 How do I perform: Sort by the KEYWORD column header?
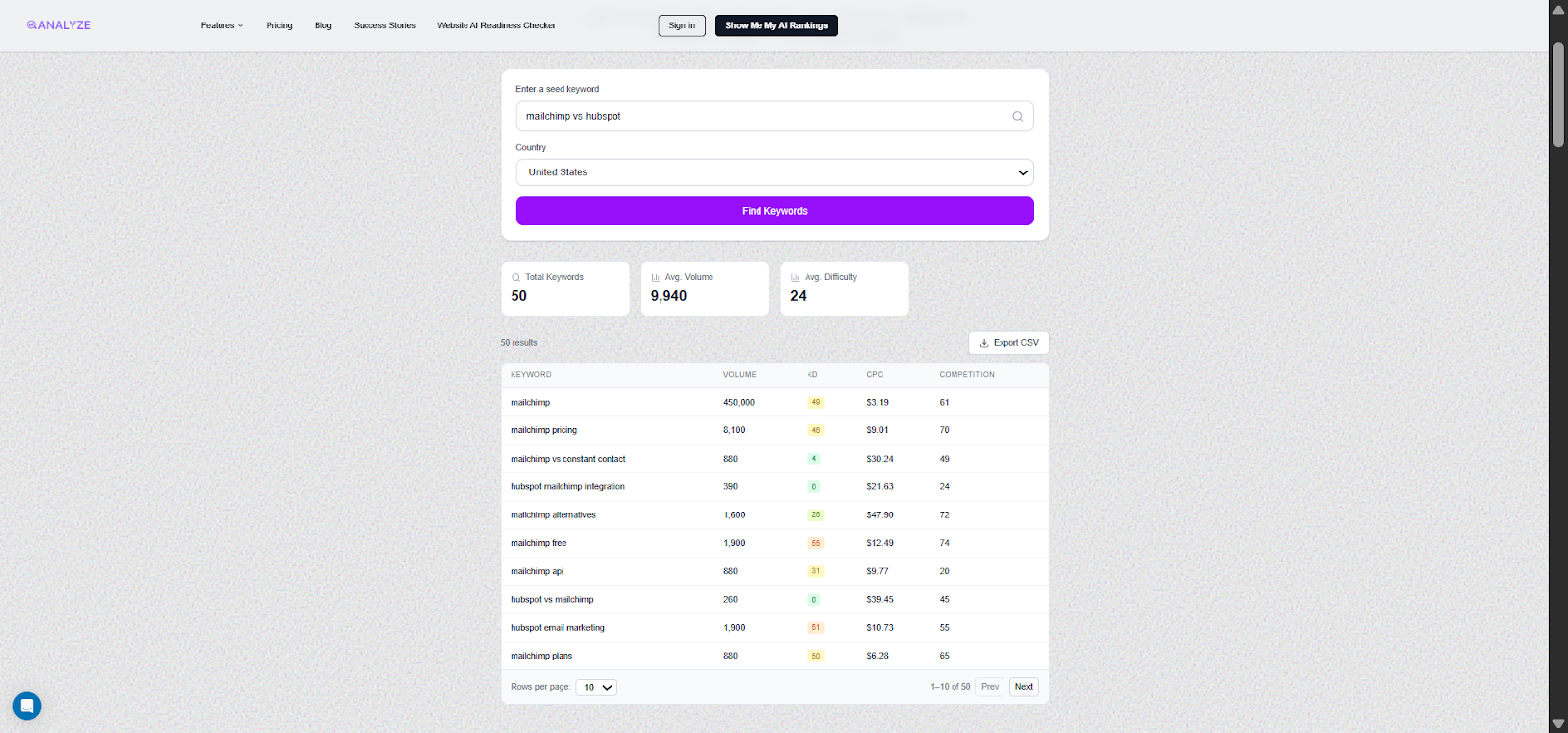tap(531, 375)
